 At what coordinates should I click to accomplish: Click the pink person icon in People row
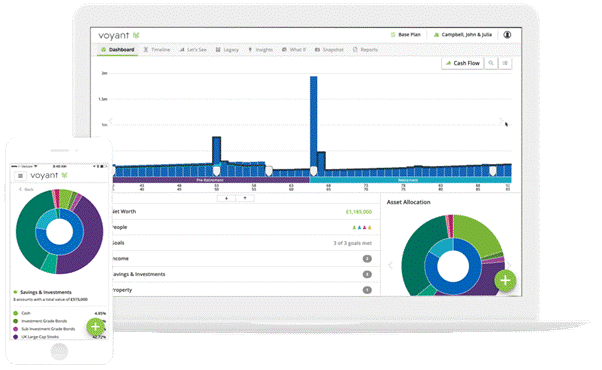coord(365,228)
